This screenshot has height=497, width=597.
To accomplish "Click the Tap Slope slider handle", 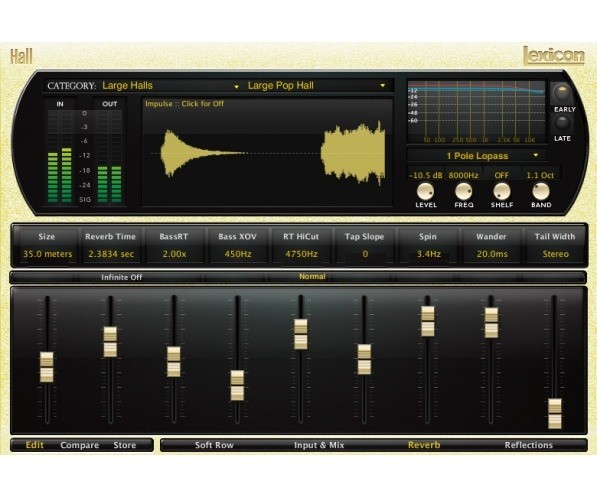I will coord(364,359).
